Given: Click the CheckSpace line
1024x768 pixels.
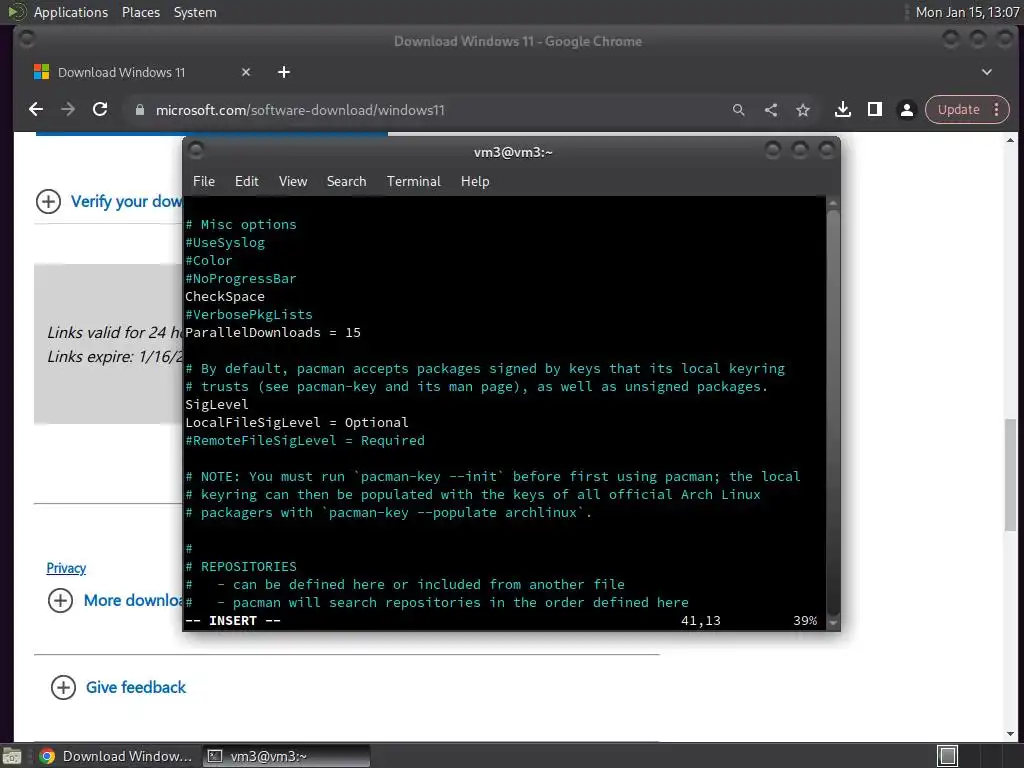Looking at the screenshot, I should tap(225, 296).
